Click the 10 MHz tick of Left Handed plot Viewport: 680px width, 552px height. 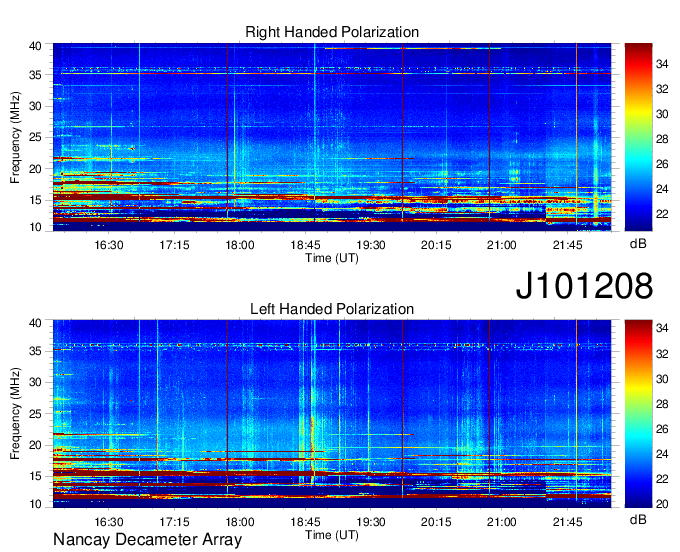tap(36, 504)
